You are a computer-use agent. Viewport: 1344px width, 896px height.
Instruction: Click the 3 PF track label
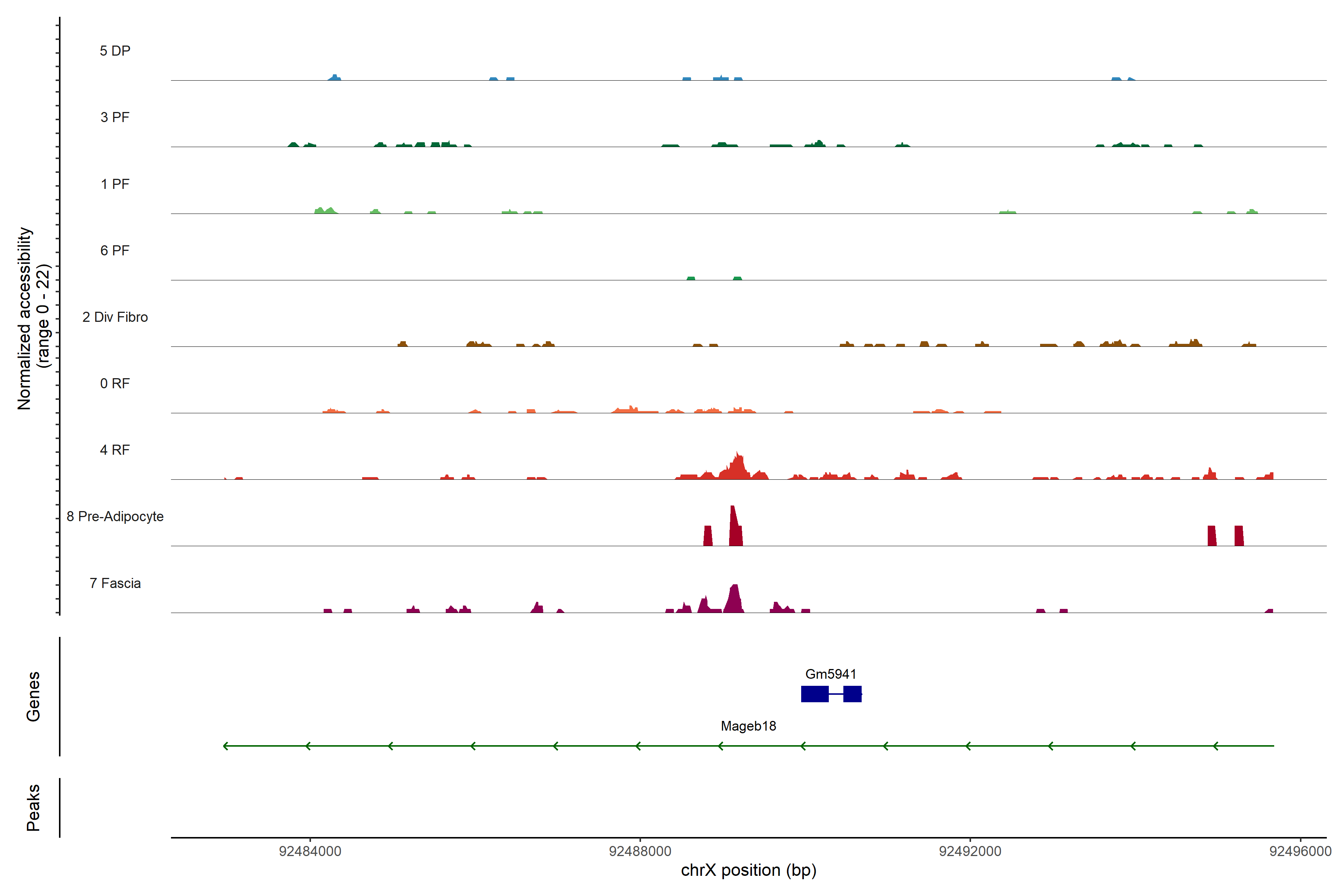point(115,118)
